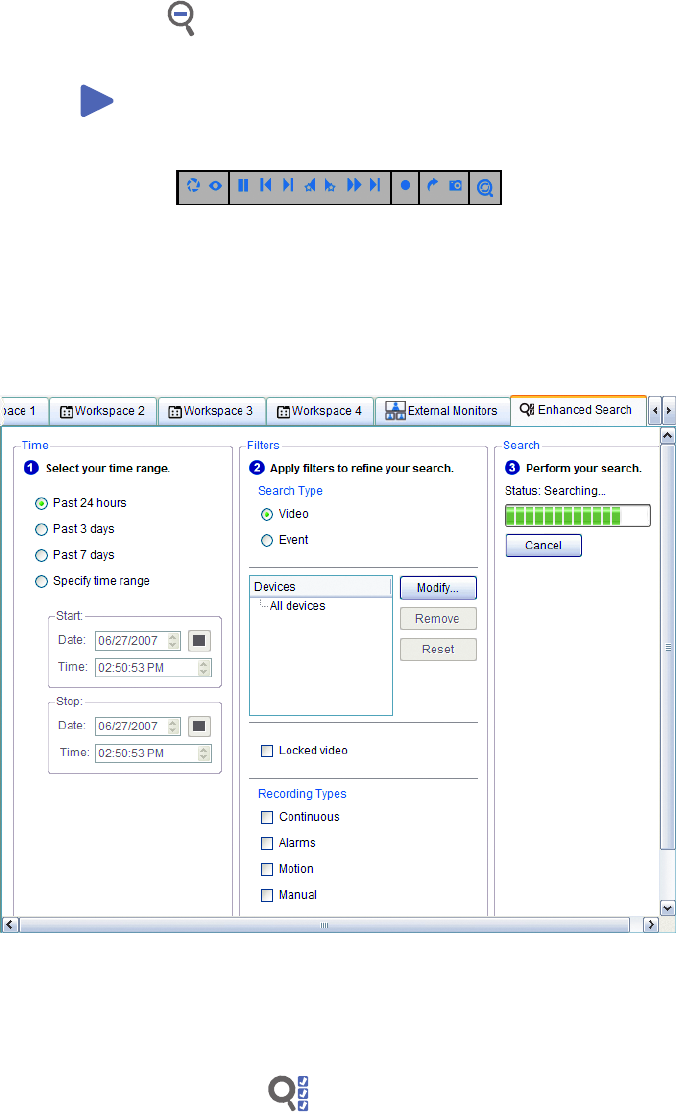Click the green search progress bar
Viewport: 676px width, 1112px height.
pos(577,516)
